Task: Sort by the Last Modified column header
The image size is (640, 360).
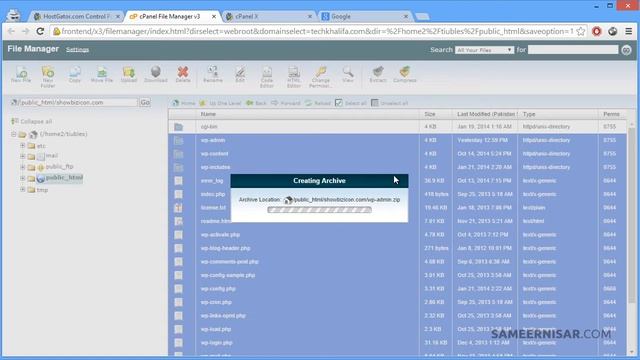Action: 485,114
